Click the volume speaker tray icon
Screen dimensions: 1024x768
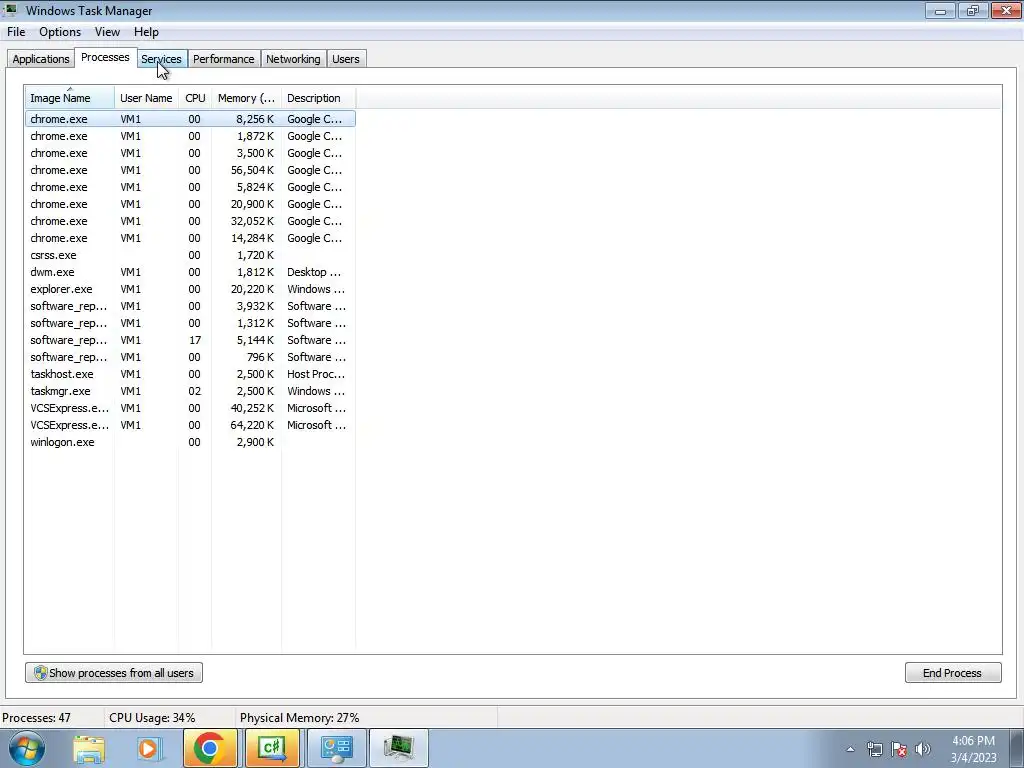(x=923, y=749)
